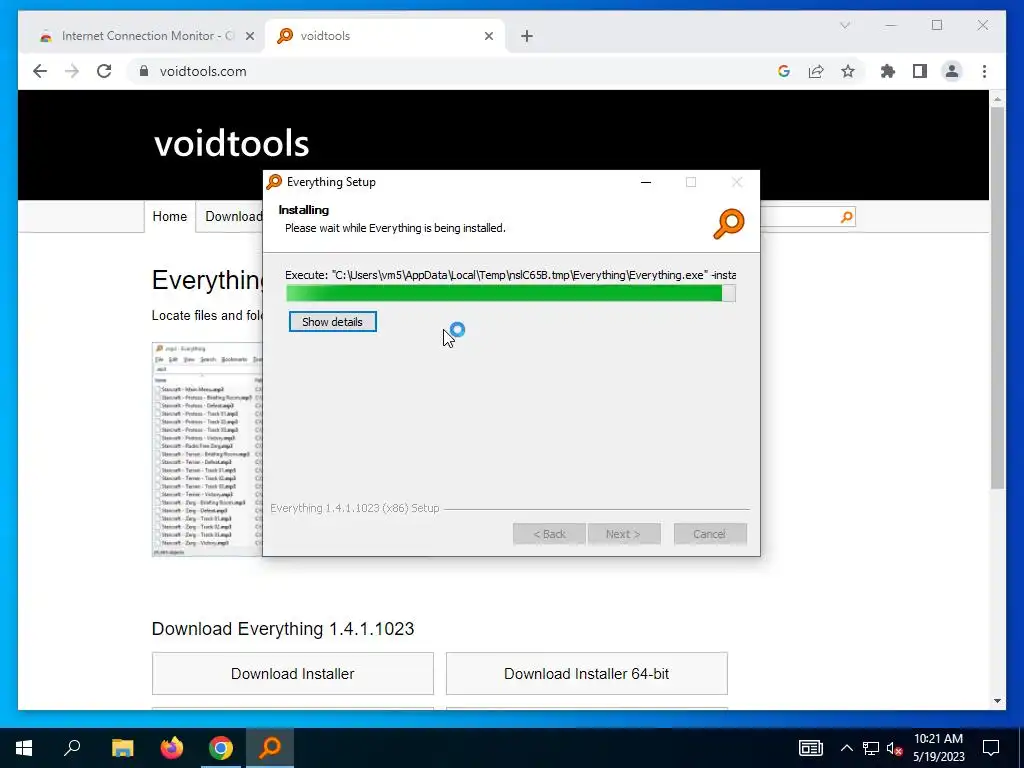This screenshot has height=768, width=1024.
Task: Open Chrome extensions puzzle icon
Action: click(x=888, y=71)
